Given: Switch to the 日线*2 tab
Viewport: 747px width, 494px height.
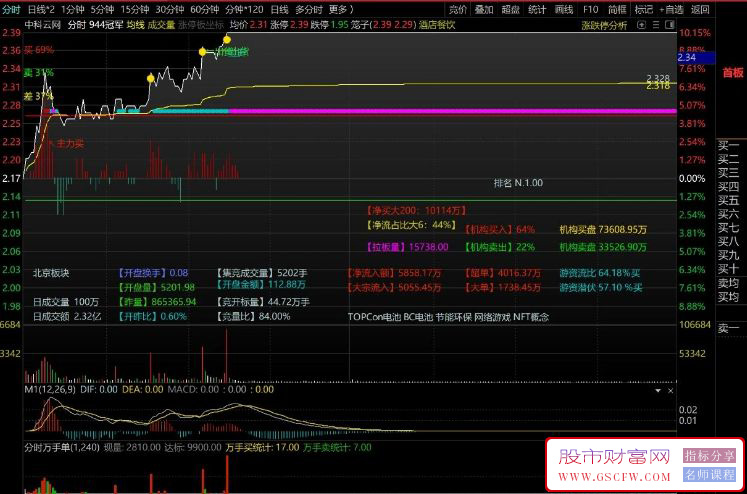Looking at the screenshot, I should [41, 10].
